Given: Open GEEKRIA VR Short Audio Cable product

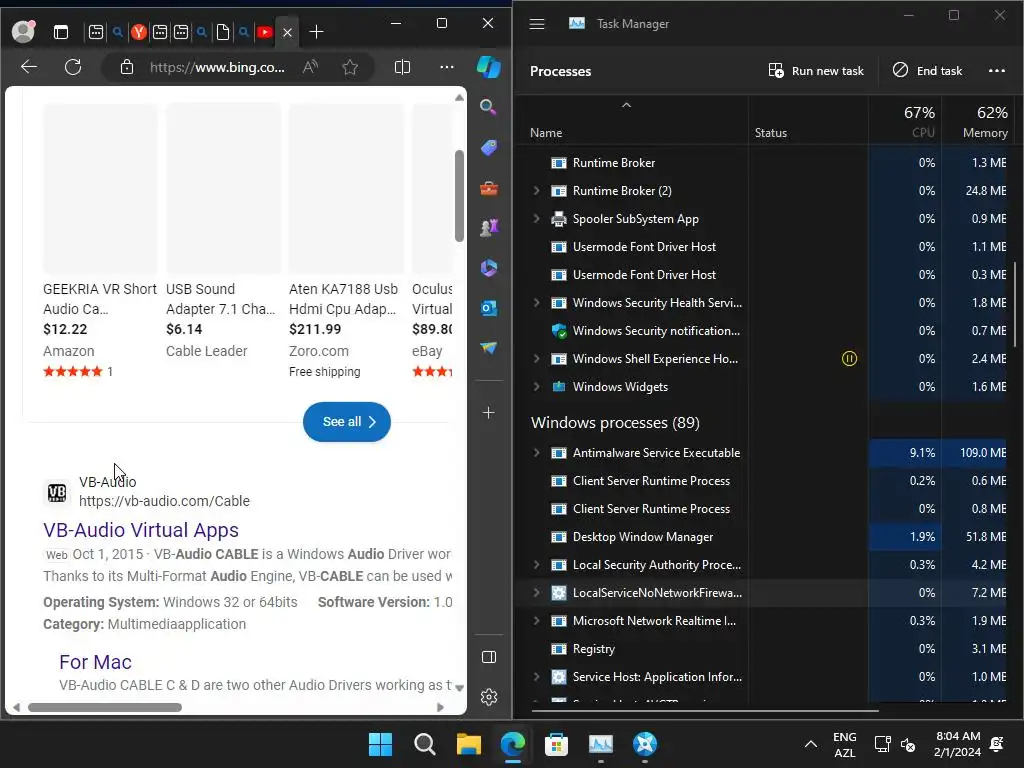Looking at the screenshot, I should click(100, 298).
